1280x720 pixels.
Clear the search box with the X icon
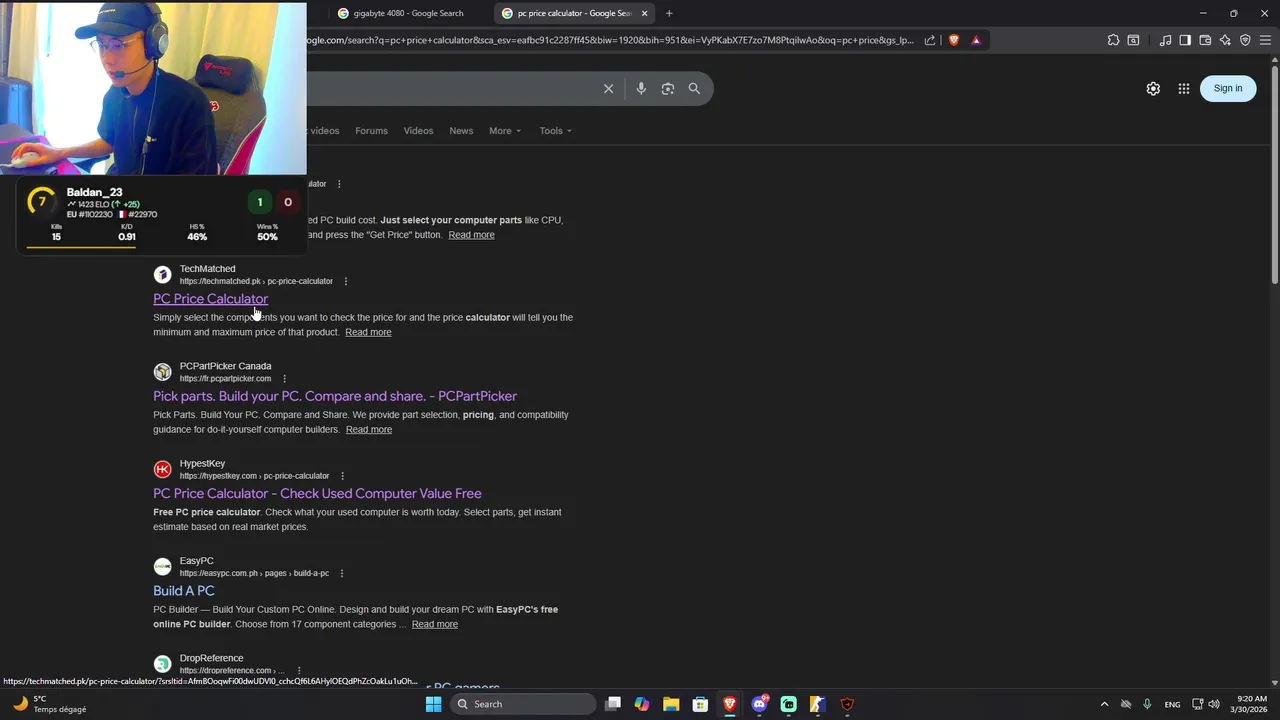(608, 88)
